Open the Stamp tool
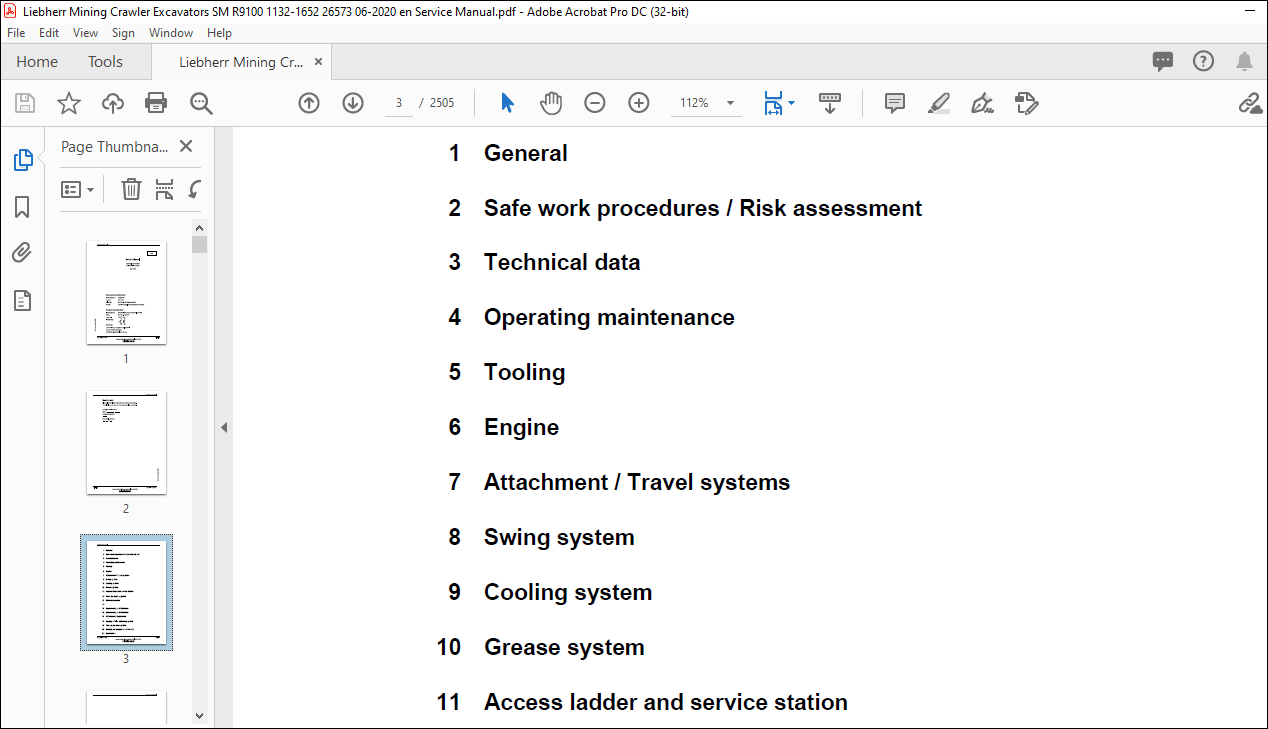Image resolution: width=1268 pixels, height=729 pixels. (1026, 103)
